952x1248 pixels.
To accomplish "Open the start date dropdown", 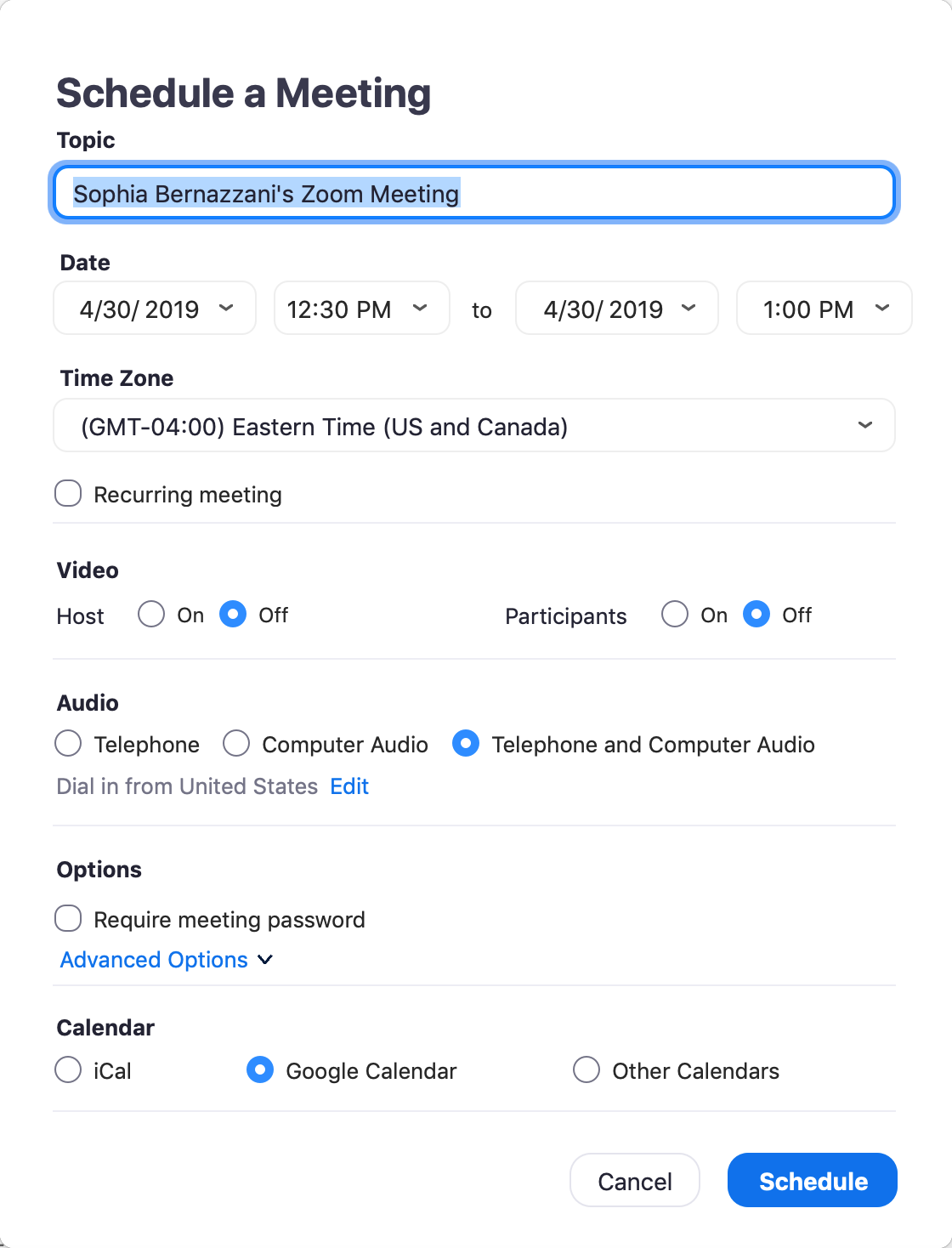I will [x=155, y=308].
